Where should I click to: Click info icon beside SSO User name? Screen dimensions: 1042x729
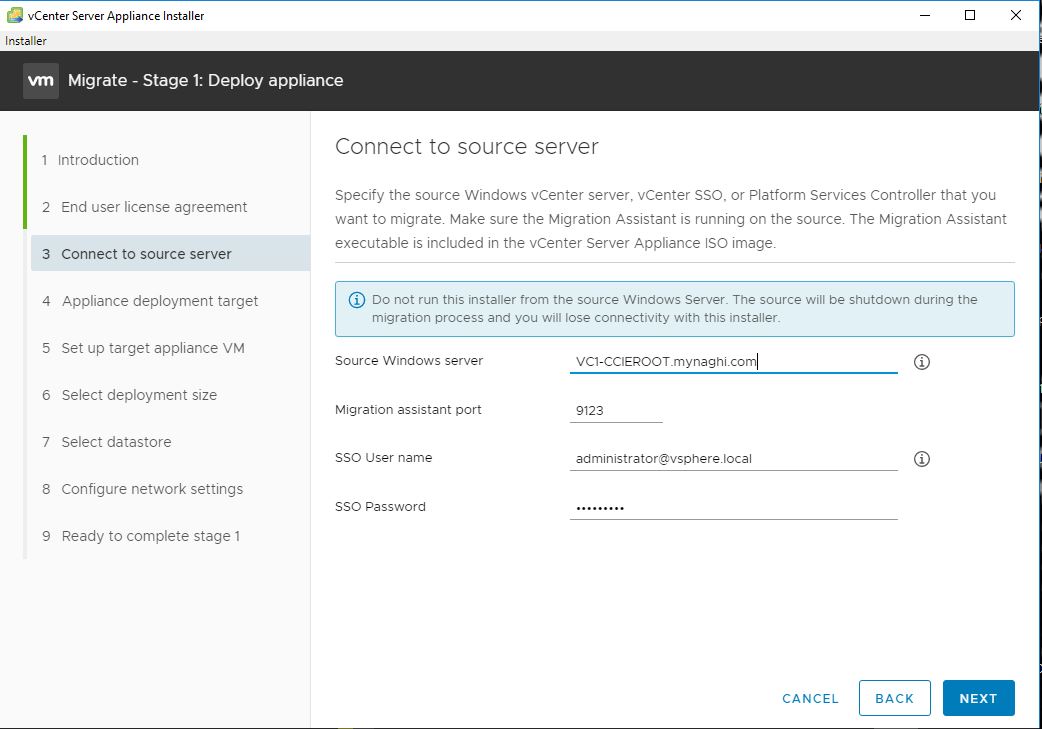922,459
